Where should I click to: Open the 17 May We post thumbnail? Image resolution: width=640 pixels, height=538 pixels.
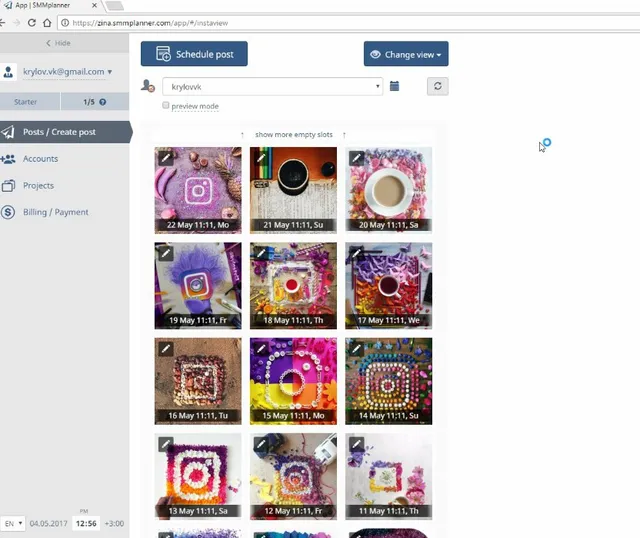pyautogui.click(x=389, y=286)
